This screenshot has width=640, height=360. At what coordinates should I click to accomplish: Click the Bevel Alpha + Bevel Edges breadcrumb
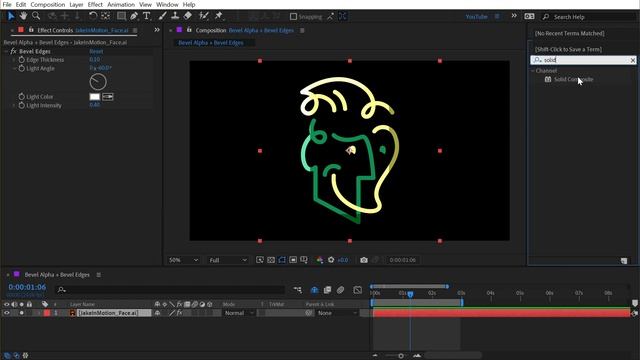(211, 42)
